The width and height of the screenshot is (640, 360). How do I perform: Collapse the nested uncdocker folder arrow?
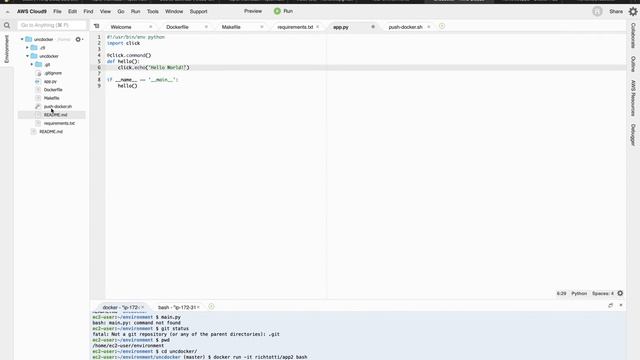pyautogui.click(x=27, y=56)
